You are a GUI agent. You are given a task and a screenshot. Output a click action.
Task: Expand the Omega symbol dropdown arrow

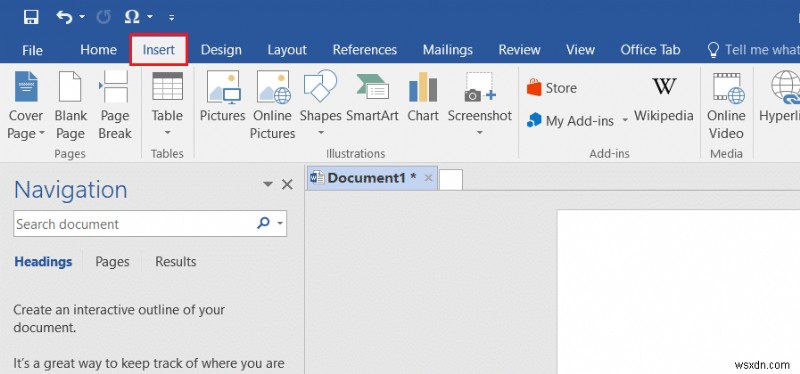coord(150,17)
